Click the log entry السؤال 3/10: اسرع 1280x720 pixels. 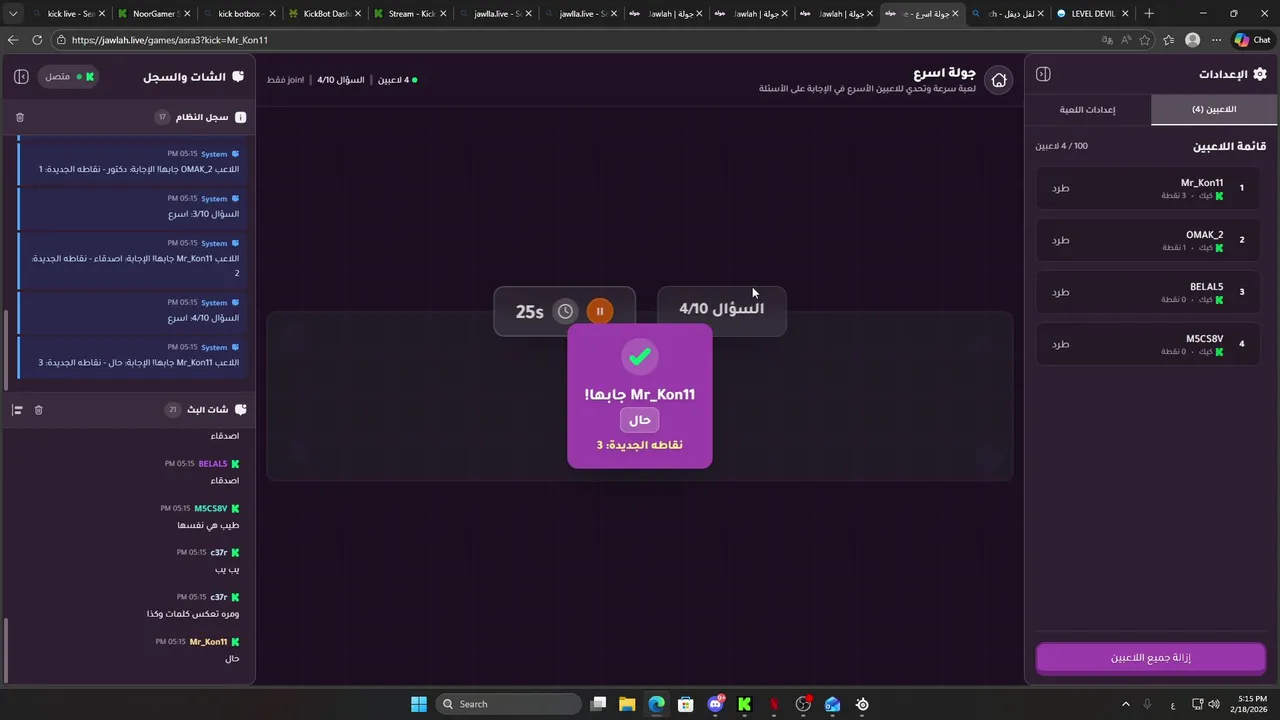pos(203,214)
